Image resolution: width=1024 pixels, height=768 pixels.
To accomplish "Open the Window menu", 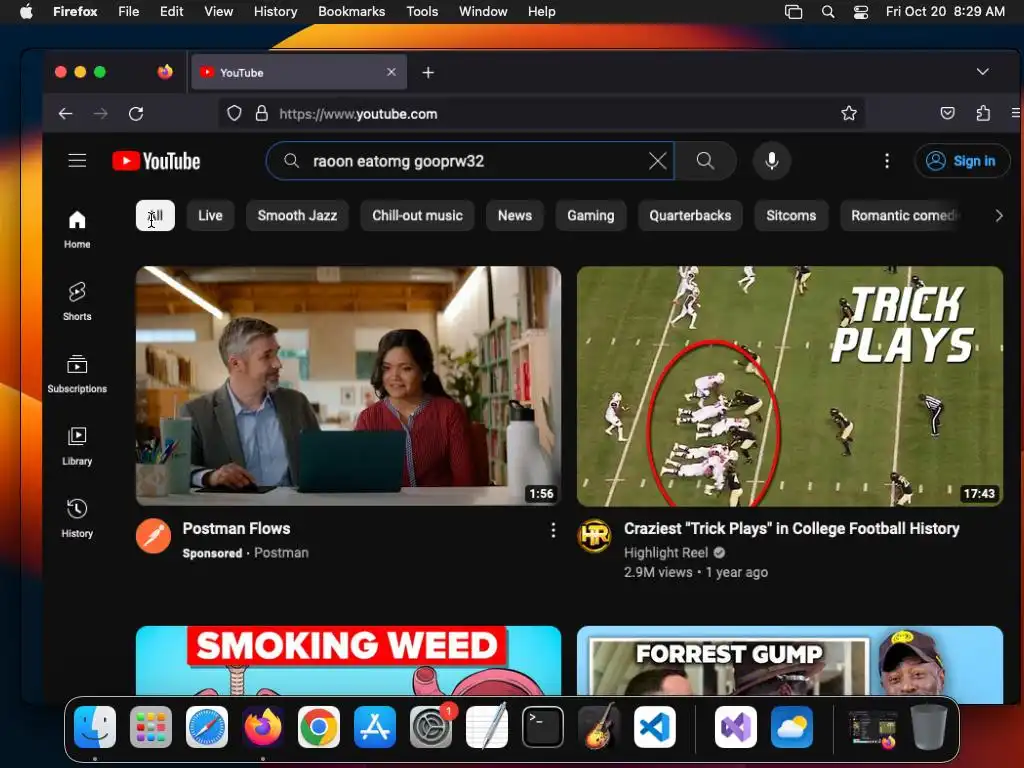I will click(x=483, y=12).
